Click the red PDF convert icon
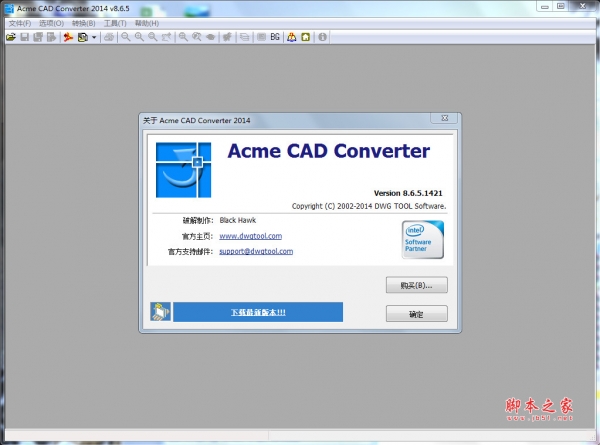600x445 pixels. pos(68,37)
